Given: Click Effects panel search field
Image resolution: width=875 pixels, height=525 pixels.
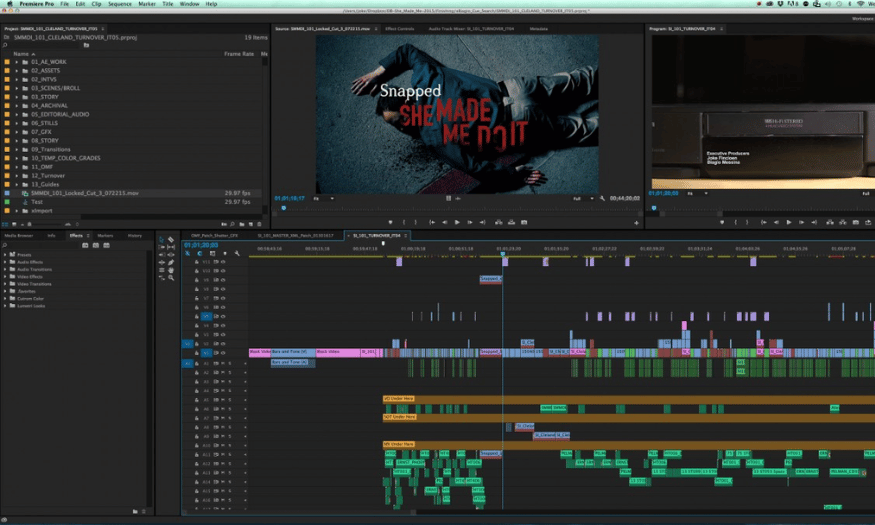Looking at the screenshot, I should tap(42, 245).
